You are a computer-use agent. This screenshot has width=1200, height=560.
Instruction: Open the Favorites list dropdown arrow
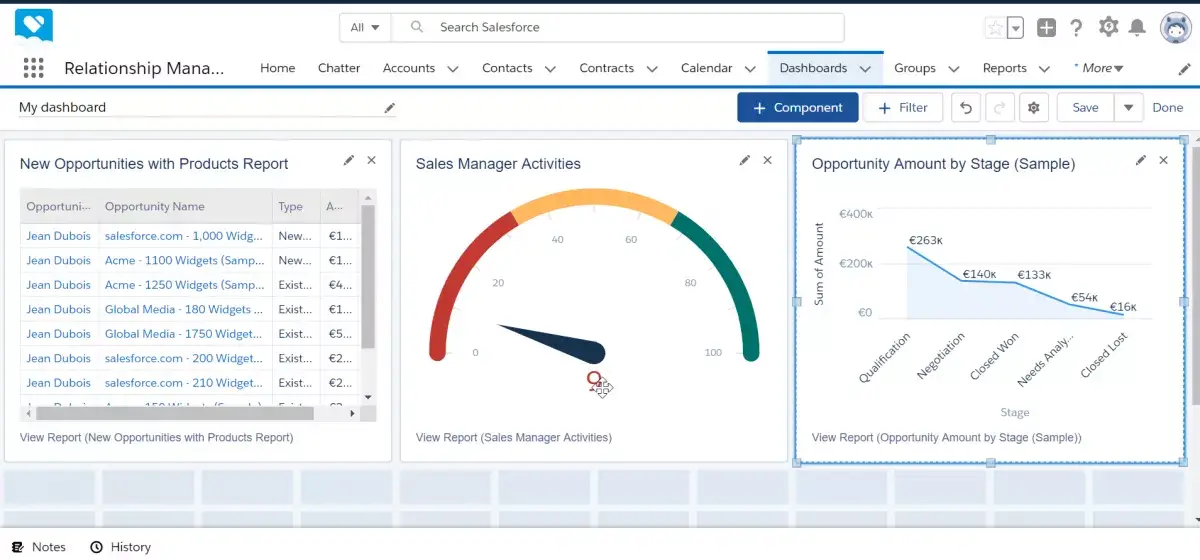click(1016, 28)
